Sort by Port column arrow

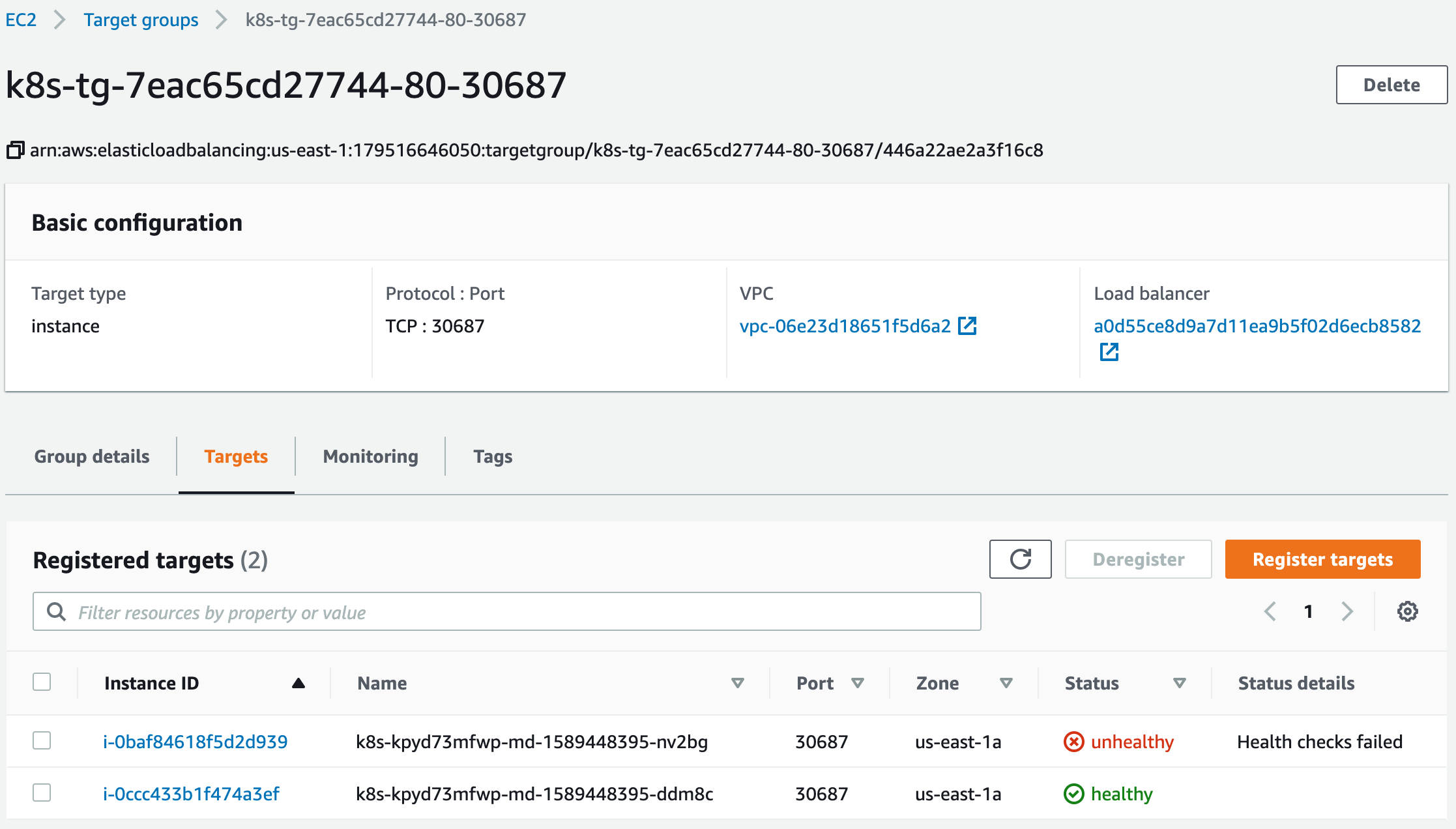tap(858, 683)
